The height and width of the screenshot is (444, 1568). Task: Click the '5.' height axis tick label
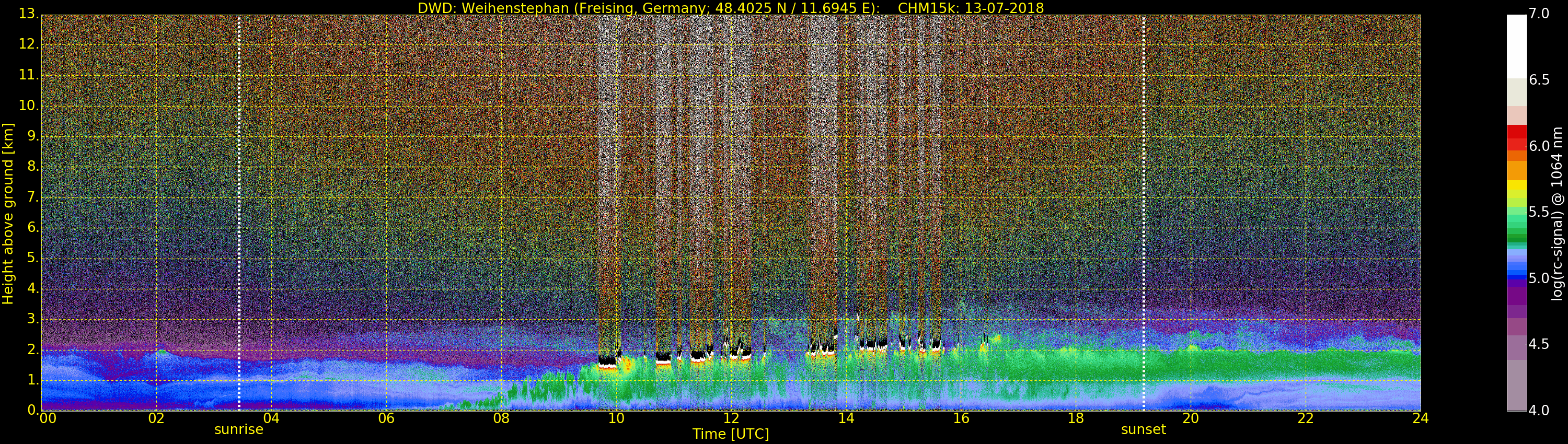(x=32, y=258)
